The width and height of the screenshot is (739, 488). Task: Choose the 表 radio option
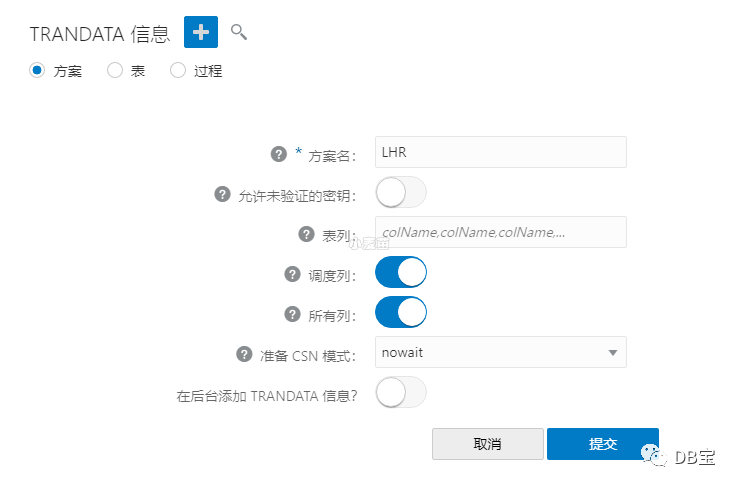point(114,70)
